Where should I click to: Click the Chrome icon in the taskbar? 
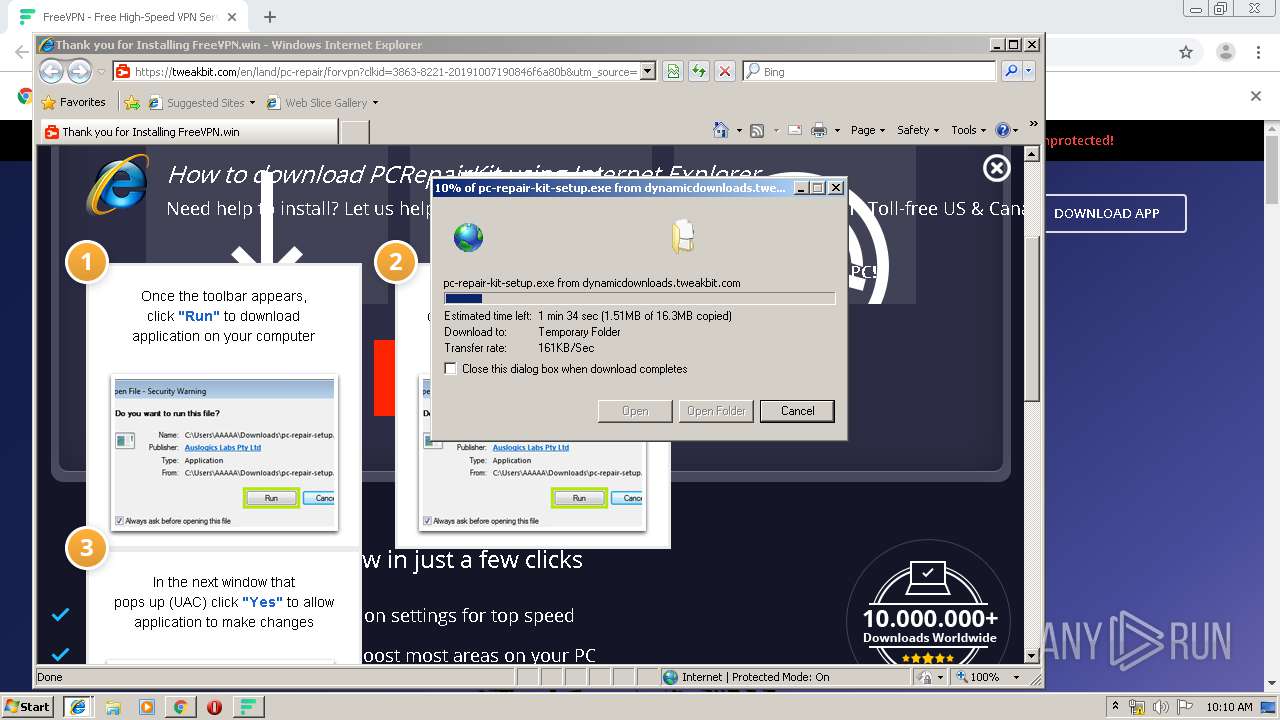[181, 706]
